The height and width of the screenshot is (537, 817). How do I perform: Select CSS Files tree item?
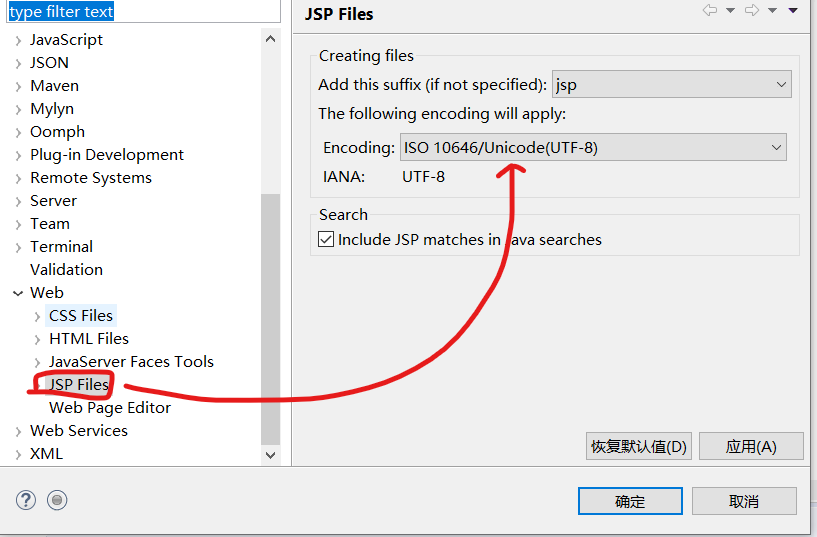(81, 315)
